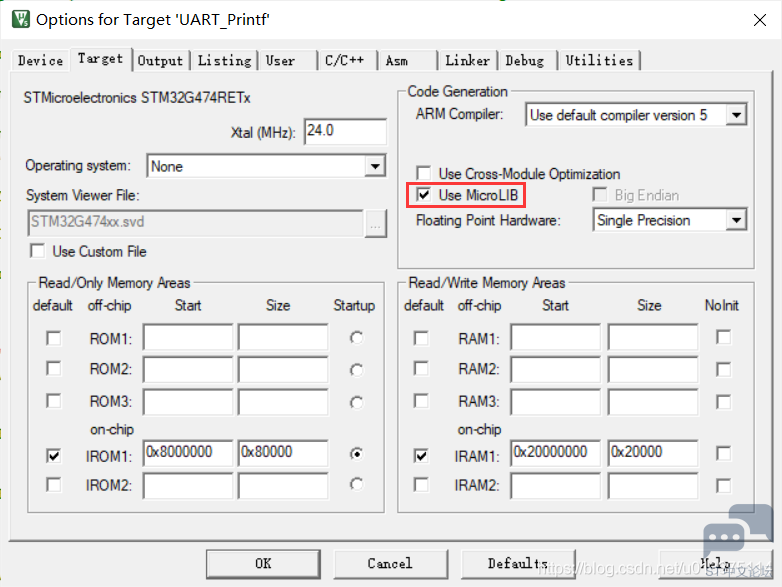Select the Target tab
Screen dimensions: 782x587
pyautogui.click(x=101, y=59)
